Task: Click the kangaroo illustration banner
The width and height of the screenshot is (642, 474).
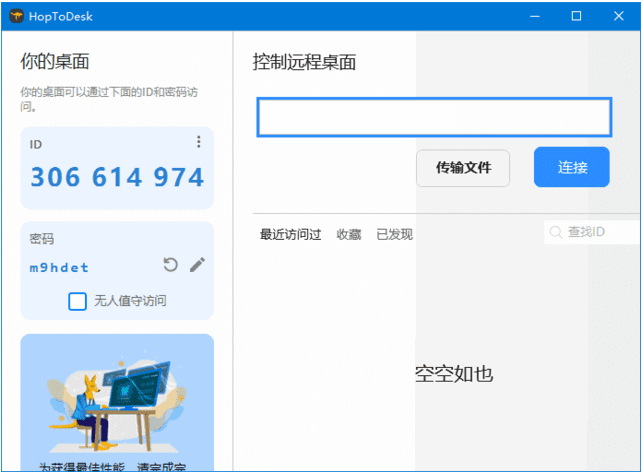Action: 117,402
